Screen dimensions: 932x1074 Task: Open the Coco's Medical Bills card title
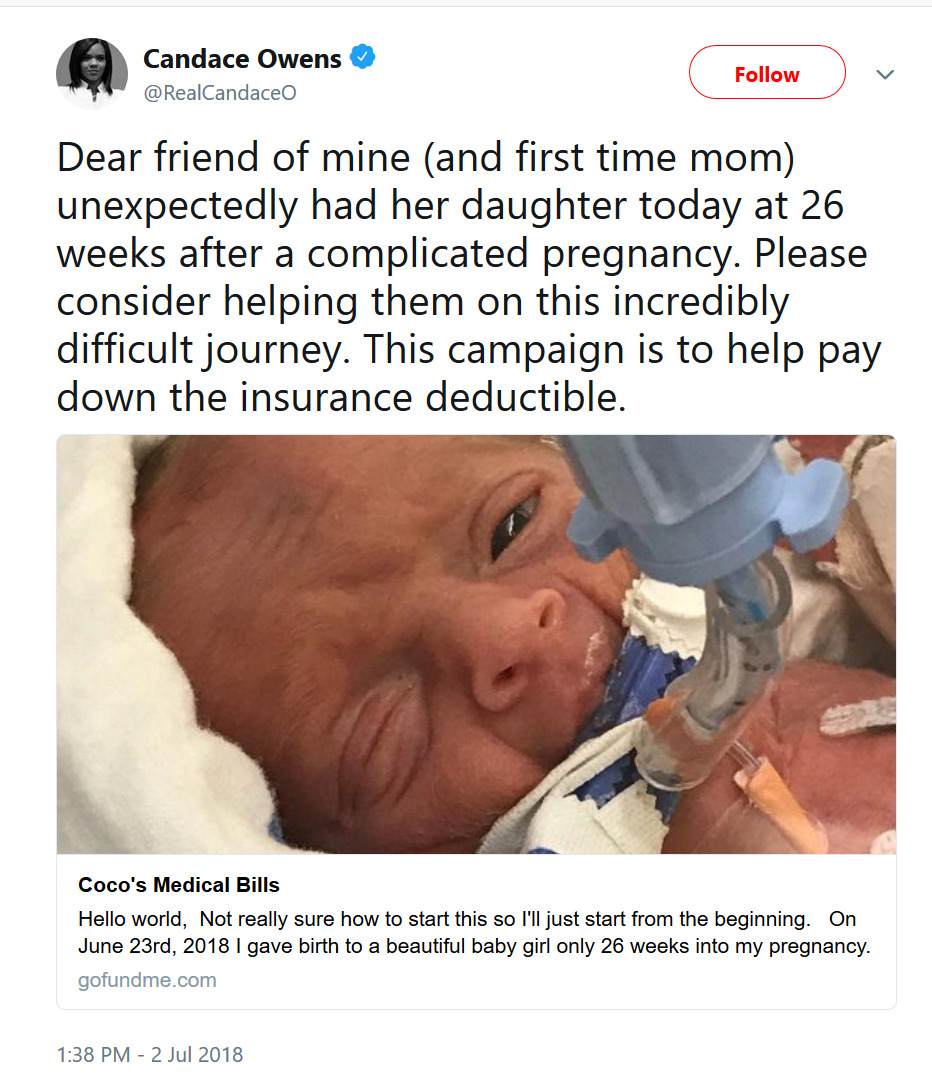point(179,885)
